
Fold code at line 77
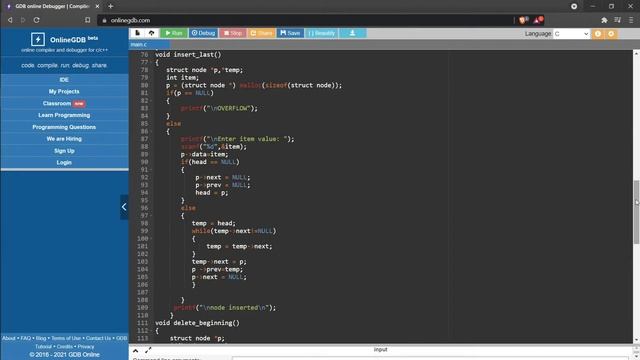click(151, 62)
